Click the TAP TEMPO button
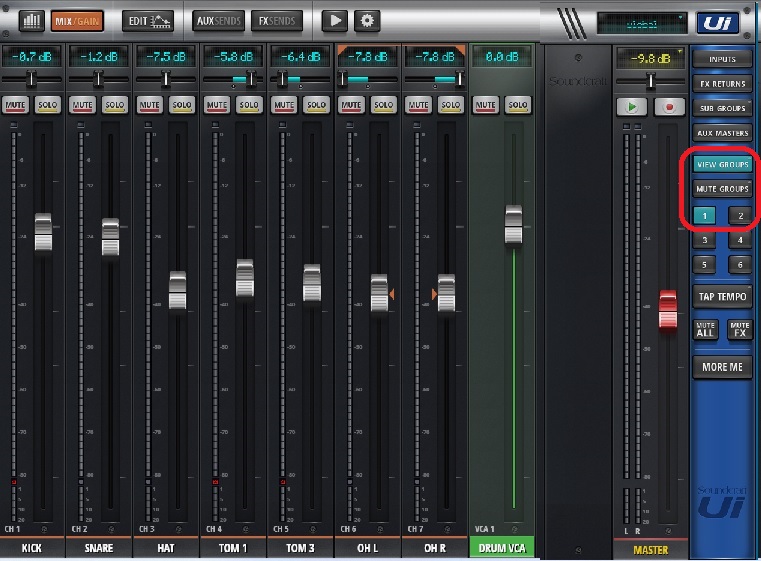The height and width of the screenshot is (561, 761). pyautogui.click(x=722, y=297)
